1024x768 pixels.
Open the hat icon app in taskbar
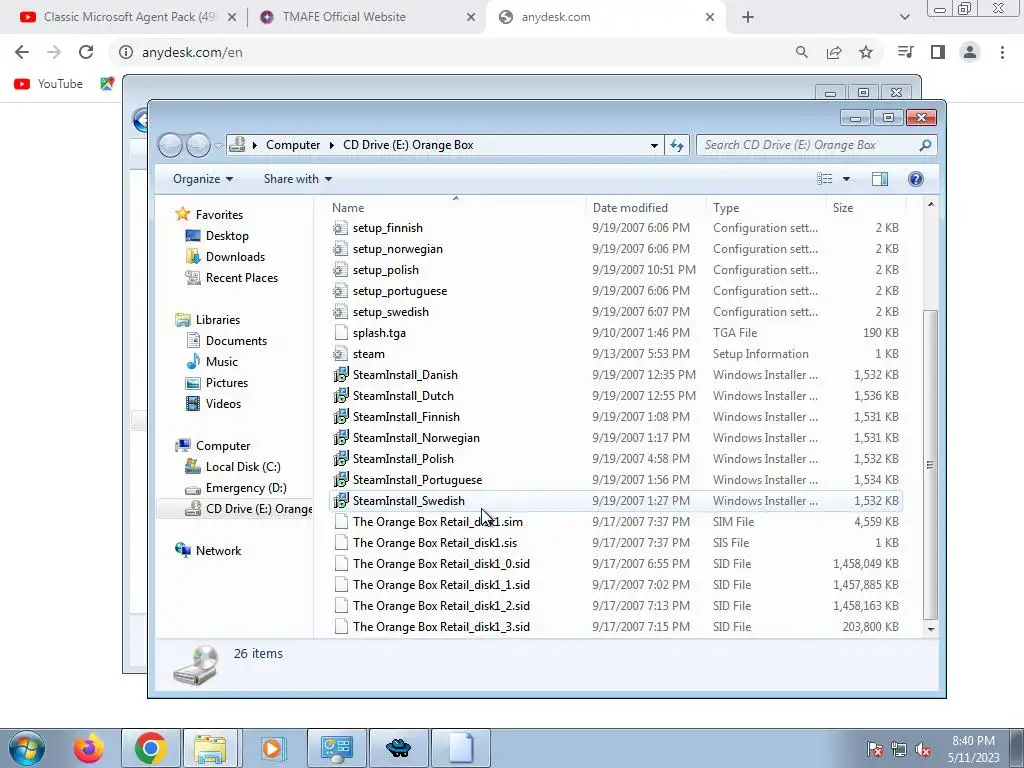[x=398, y=748]
